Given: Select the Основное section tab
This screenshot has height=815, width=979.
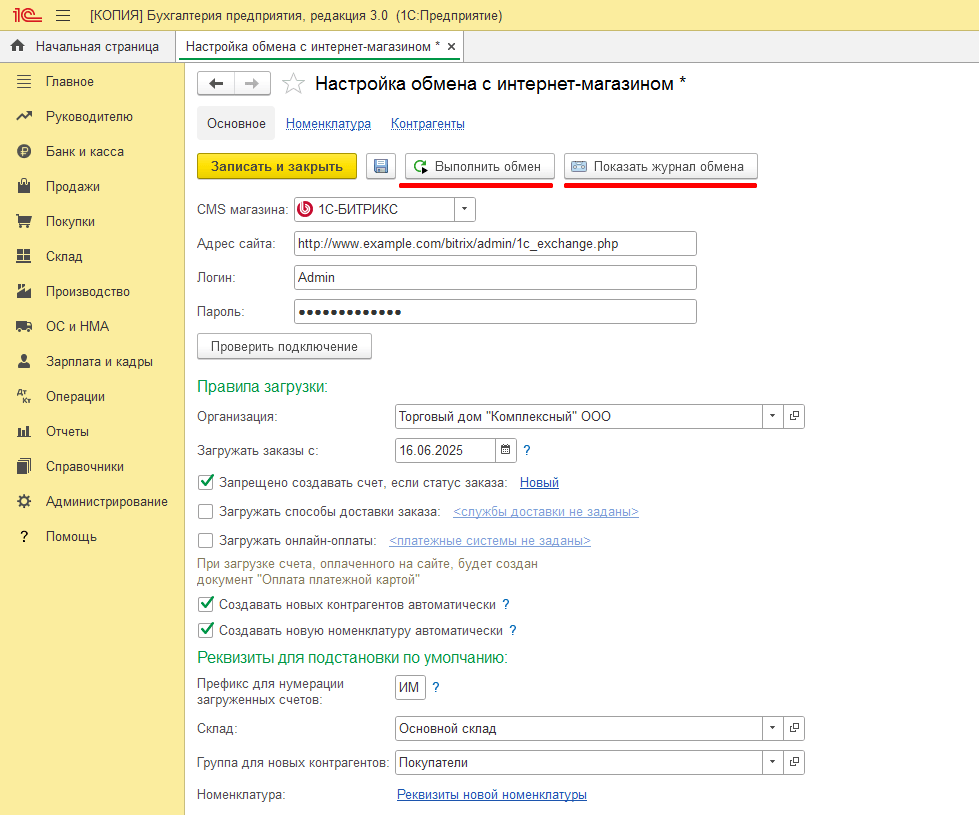Looking at the screenshot, I should click(x=236, y=124).
